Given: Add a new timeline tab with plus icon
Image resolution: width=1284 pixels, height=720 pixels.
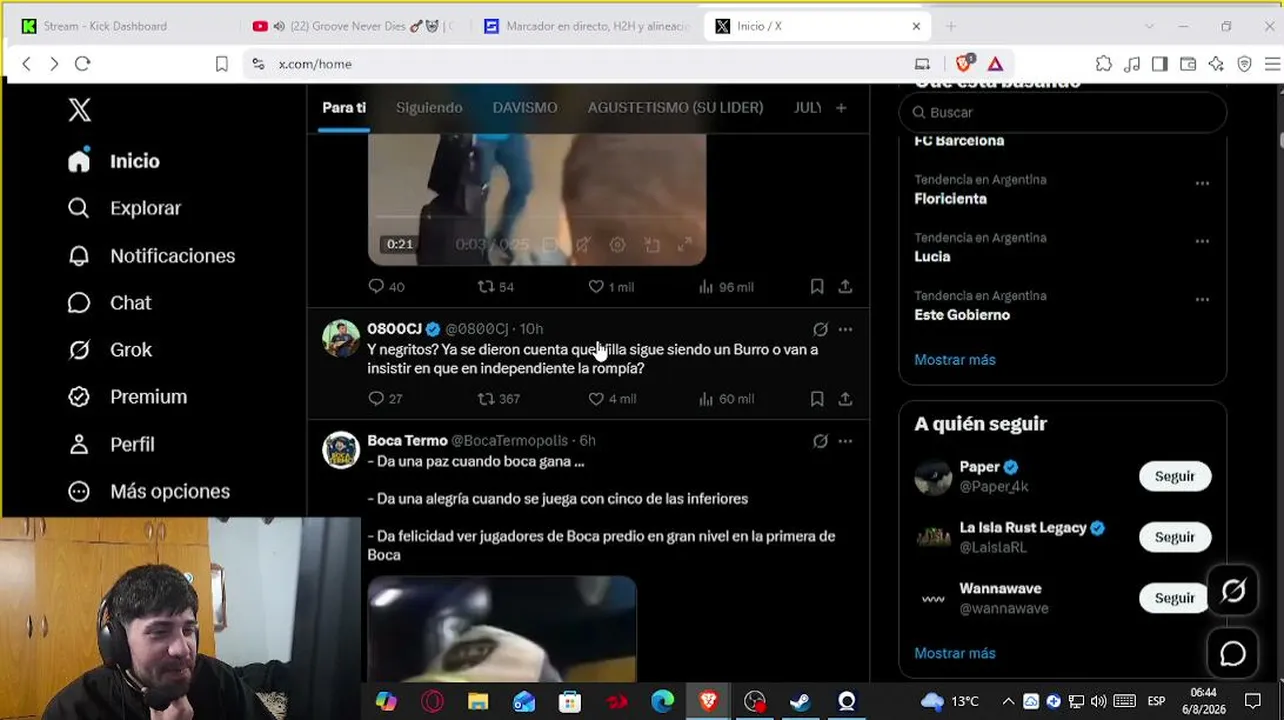Looking at the screenshot, I should 841,108.
